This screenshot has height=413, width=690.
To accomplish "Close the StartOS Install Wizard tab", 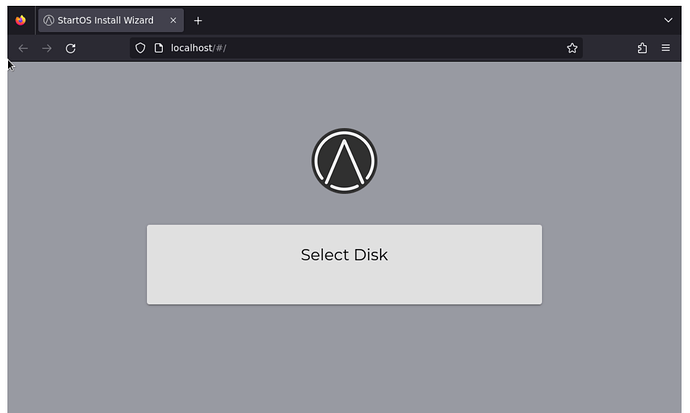I will [x=173, y=20].
